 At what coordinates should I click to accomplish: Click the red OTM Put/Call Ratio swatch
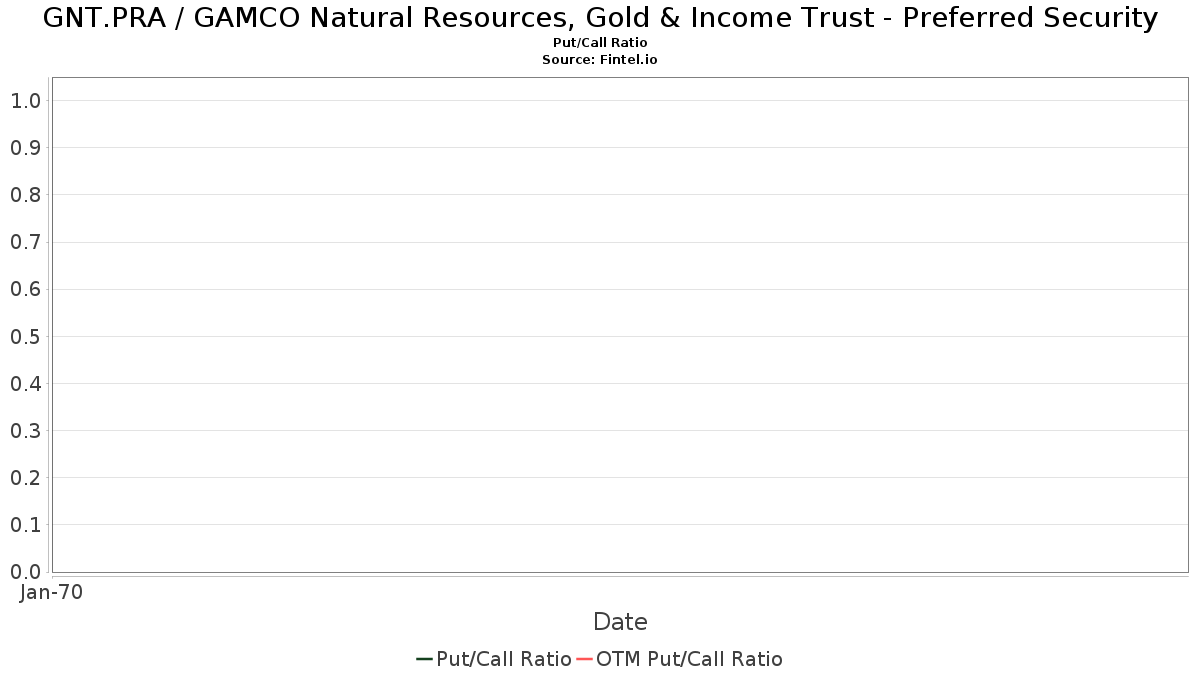tap(585, 659)
